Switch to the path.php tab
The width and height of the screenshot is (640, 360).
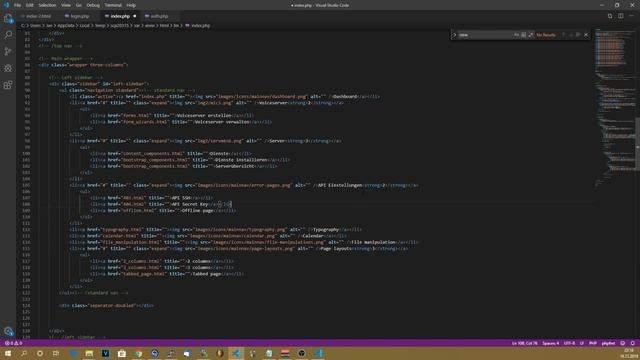[159, 16]
